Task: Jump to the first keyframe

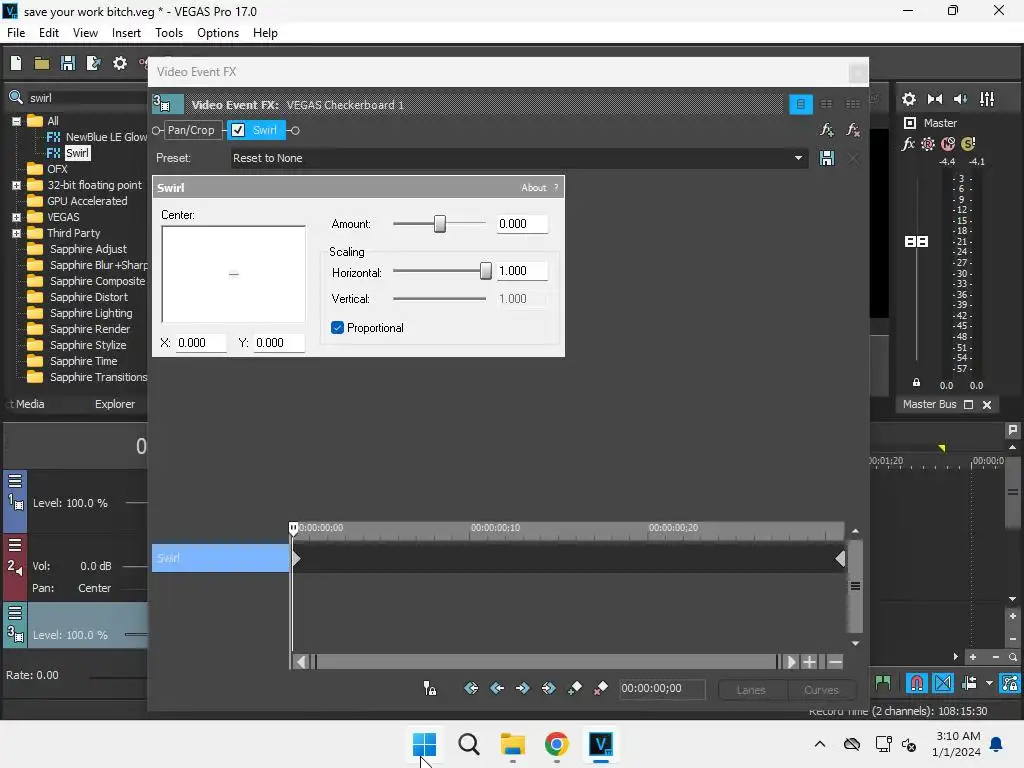Action: click(471, 688)
